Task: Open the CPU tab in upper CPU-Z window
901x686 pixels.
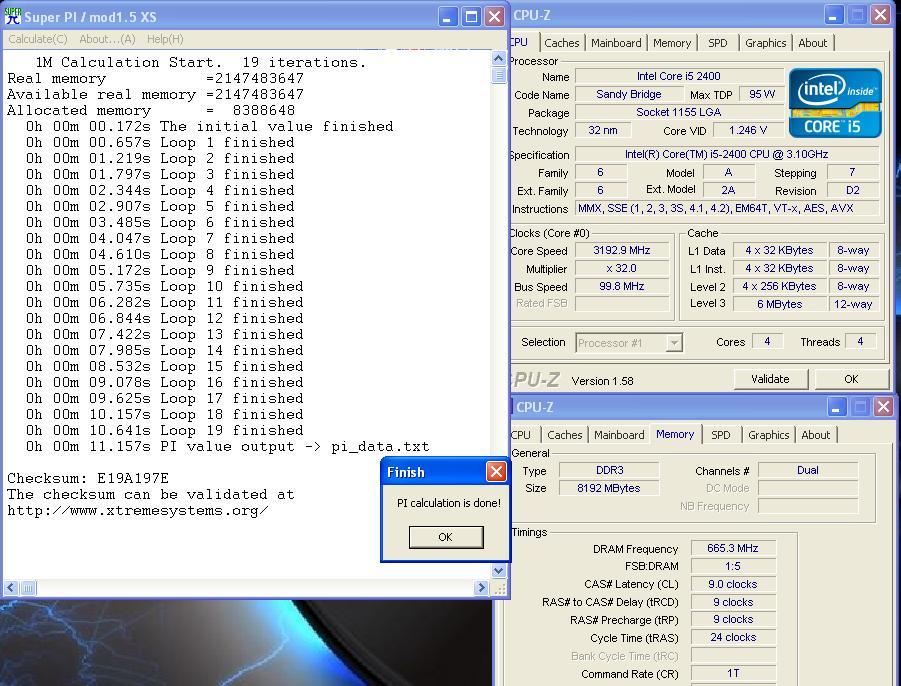Action: point(519,42)
